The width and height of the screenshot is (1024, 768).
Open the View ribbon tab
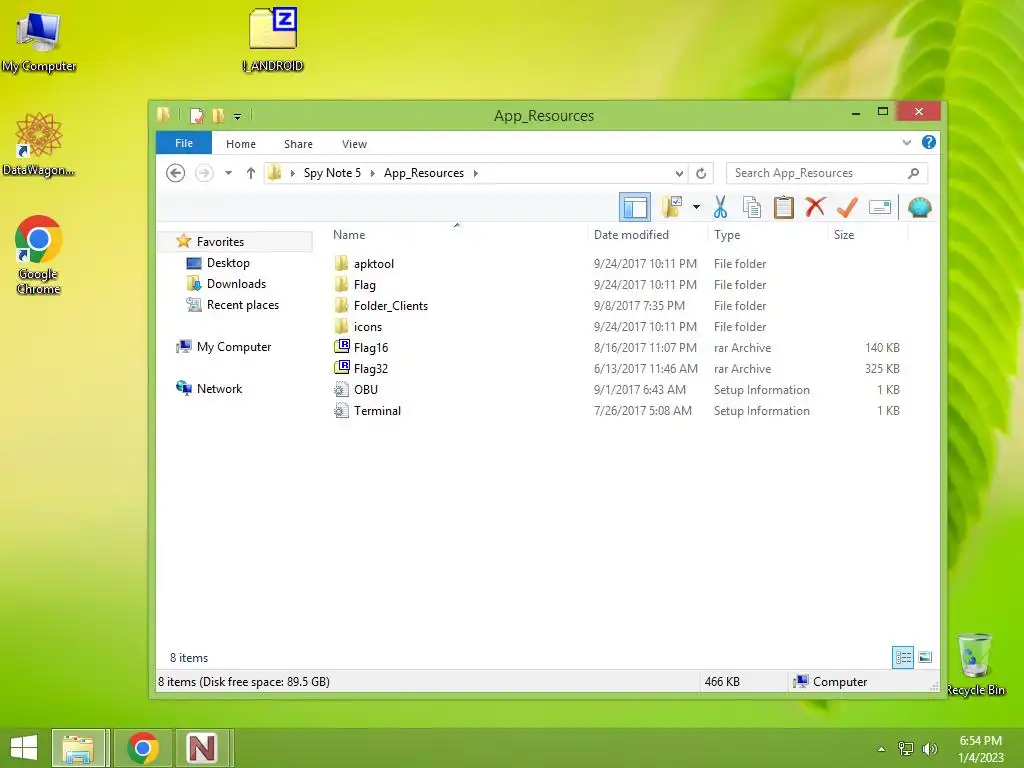click(x=354, y=144)
